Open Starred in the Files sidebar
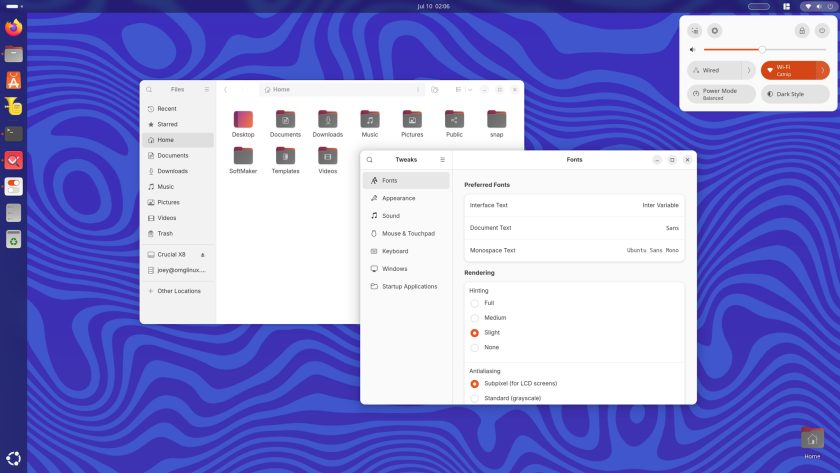This screenshot has height=473, width=840. 178,124
